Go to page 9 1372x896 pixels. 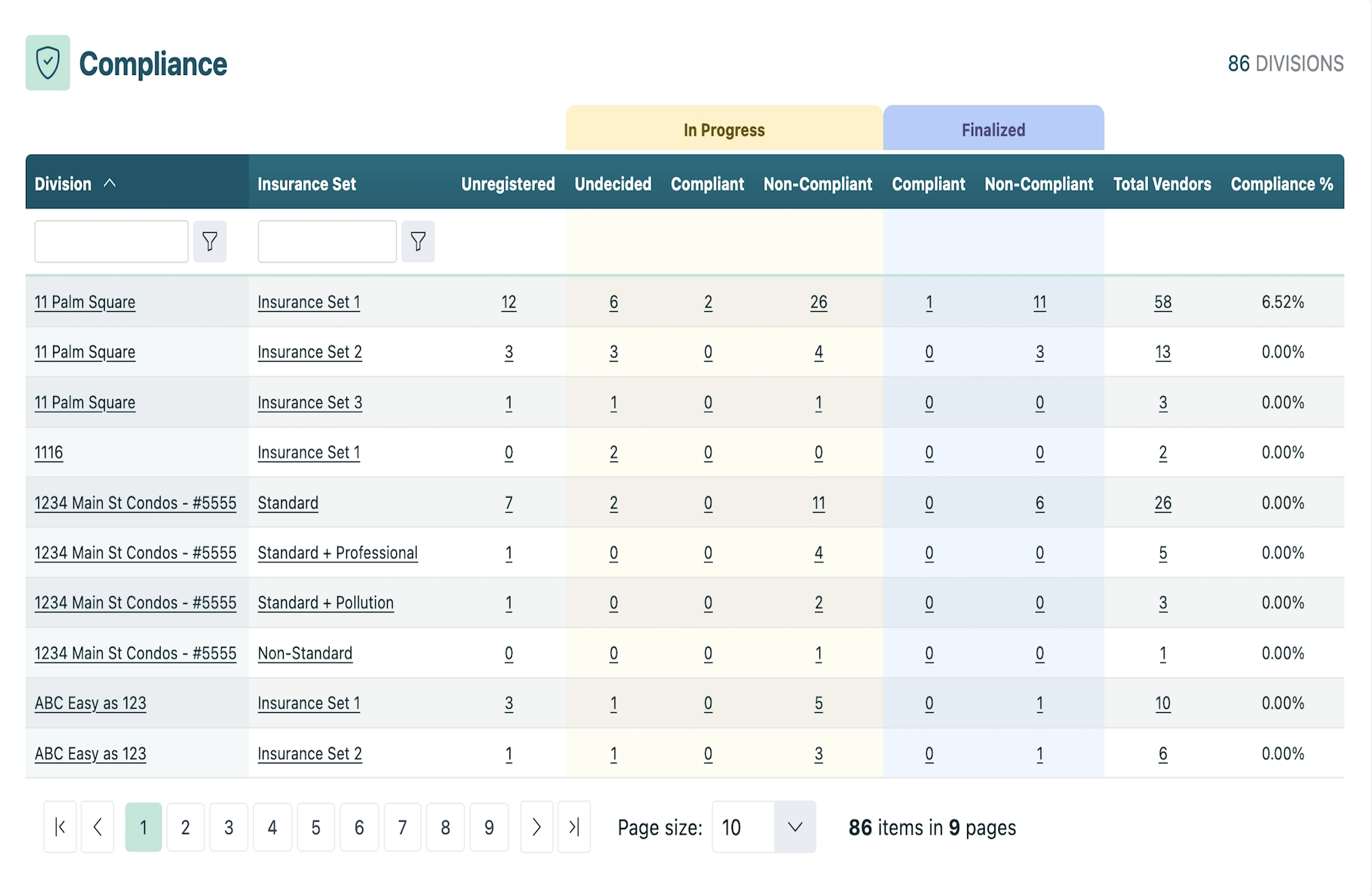coord(489,827)
